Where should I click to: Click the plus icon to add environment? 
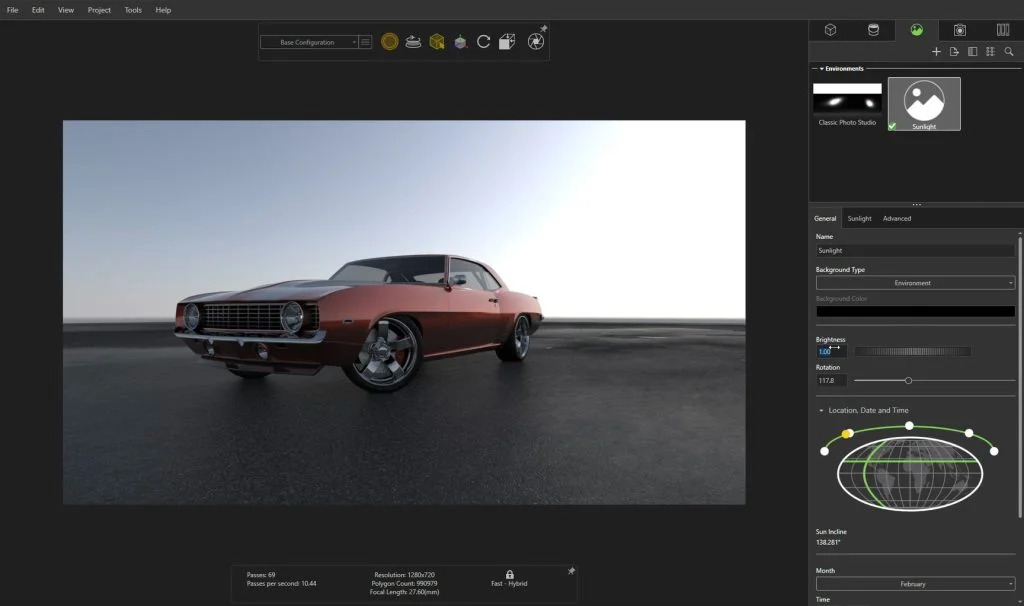(936, 51)
